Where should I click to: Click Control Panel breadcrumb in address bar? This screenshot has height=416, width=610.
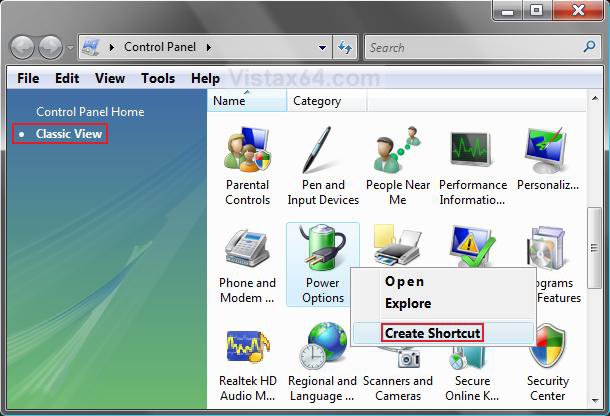coord(160,47)
